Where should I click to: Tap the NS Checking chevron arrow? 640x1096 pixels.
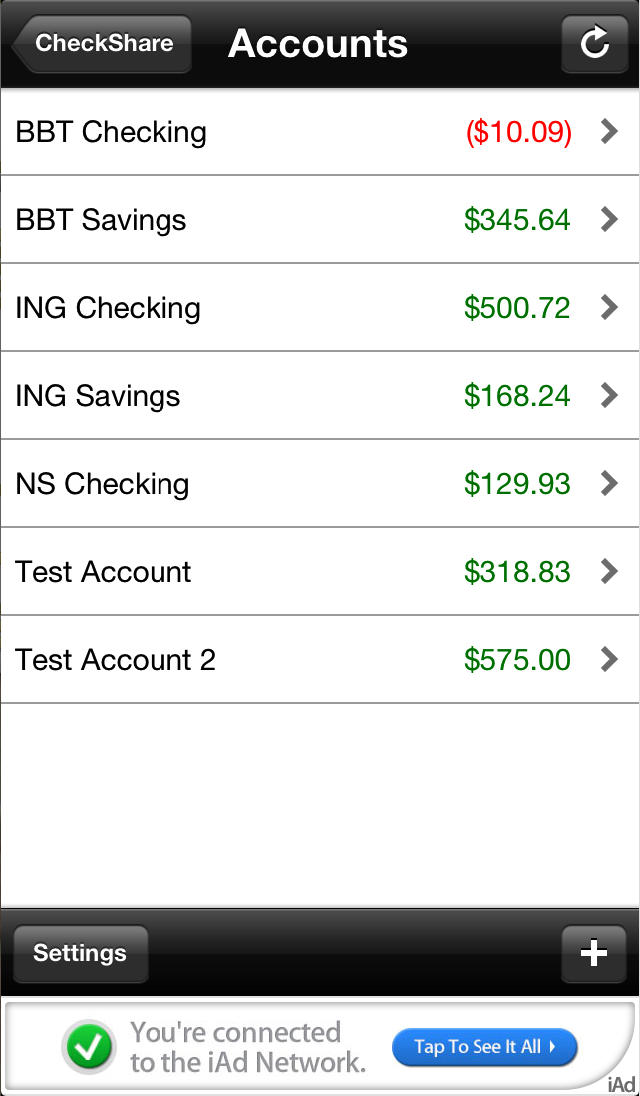pyautogui.click(x=609, y=484)
